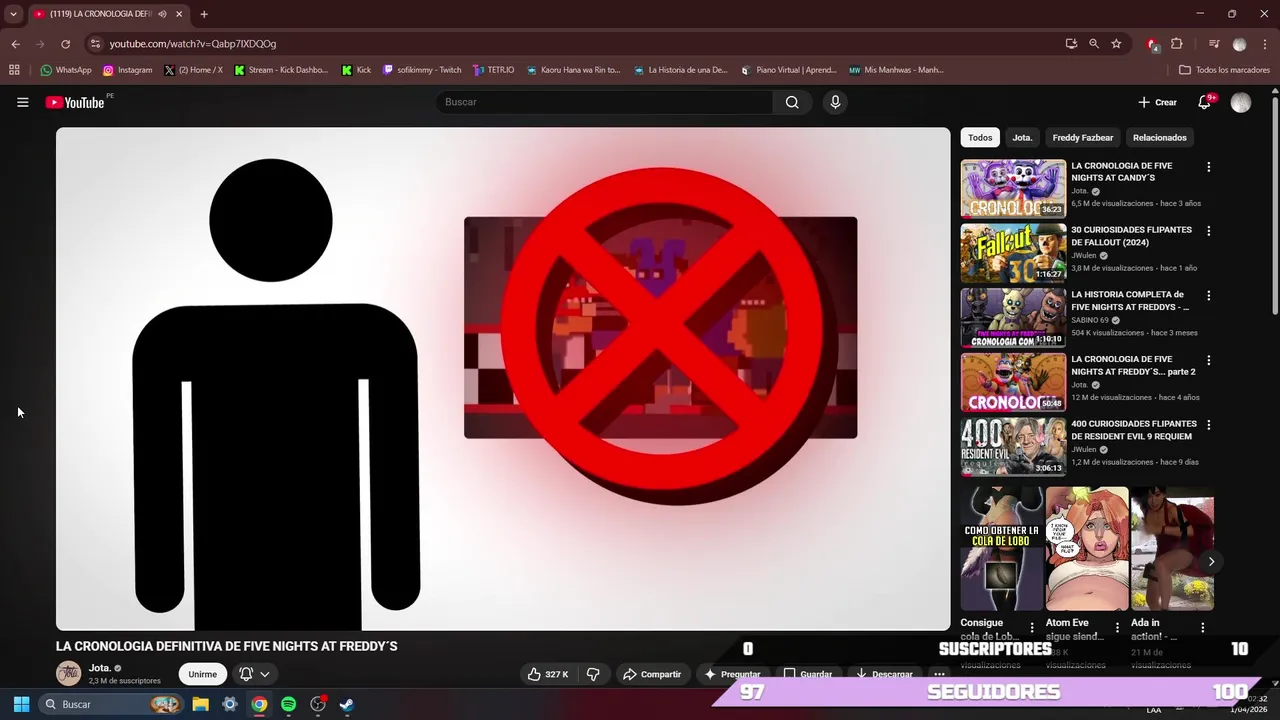The image size is (1280, 720).
Task: Select the Relacionados filter chip
Action: pos(1160,137)
